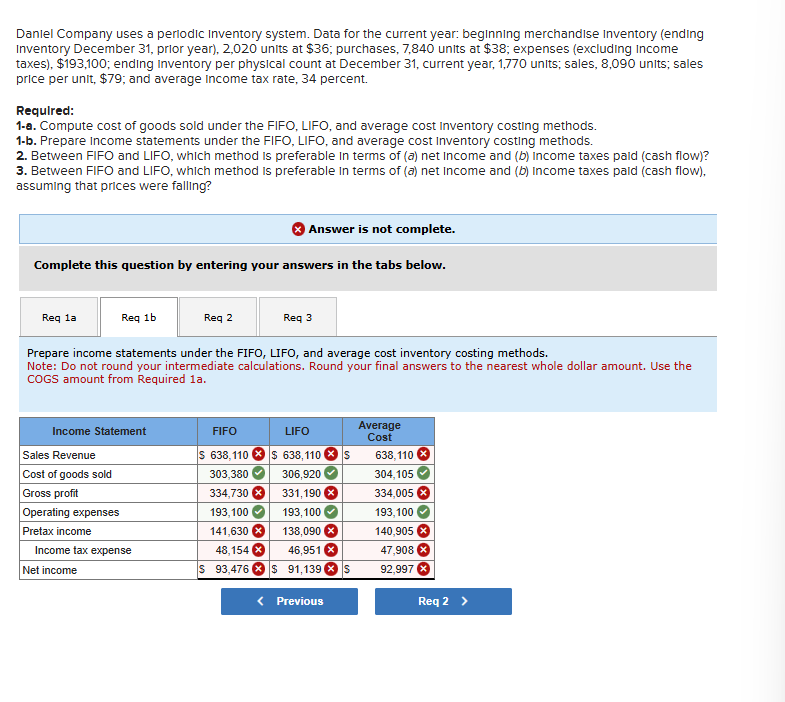Click the 'Net income' row label
The image size is (785, 702).
(x=50, y=570)
